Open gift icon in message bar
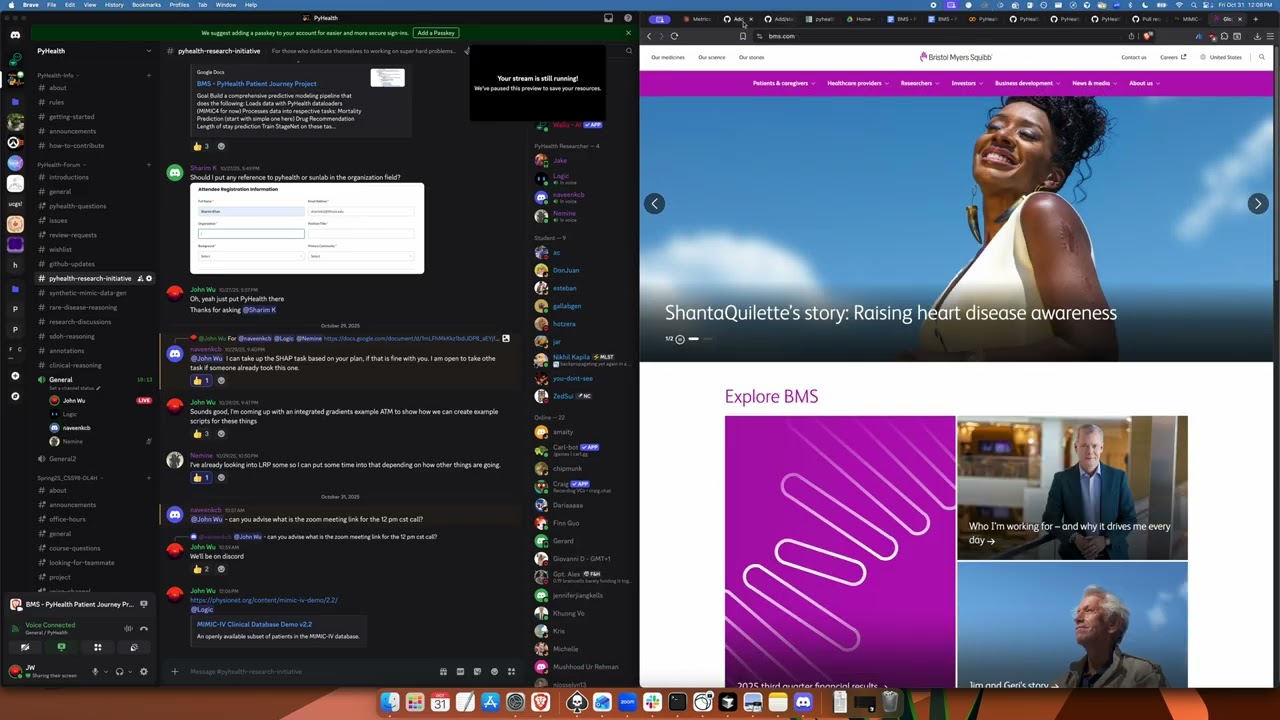Screen dimensions: 1280x720 pos(443,671)
